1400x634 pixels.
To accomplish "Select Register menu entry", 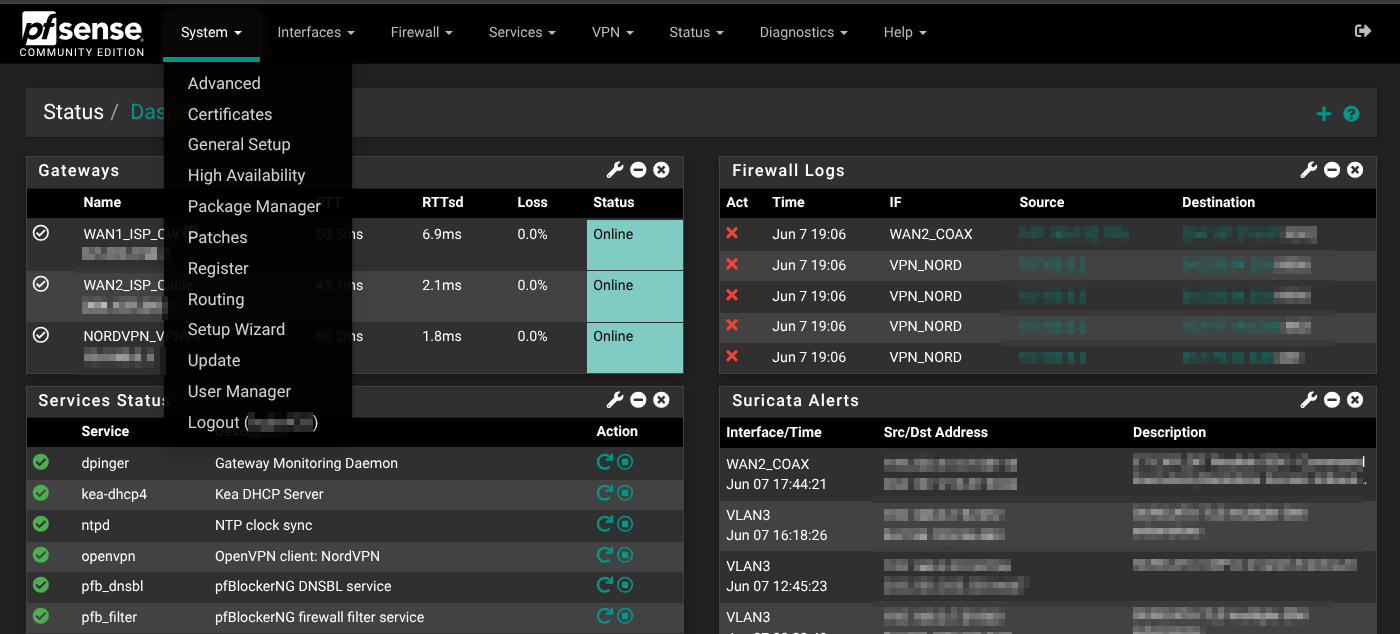I will [218, 268].
